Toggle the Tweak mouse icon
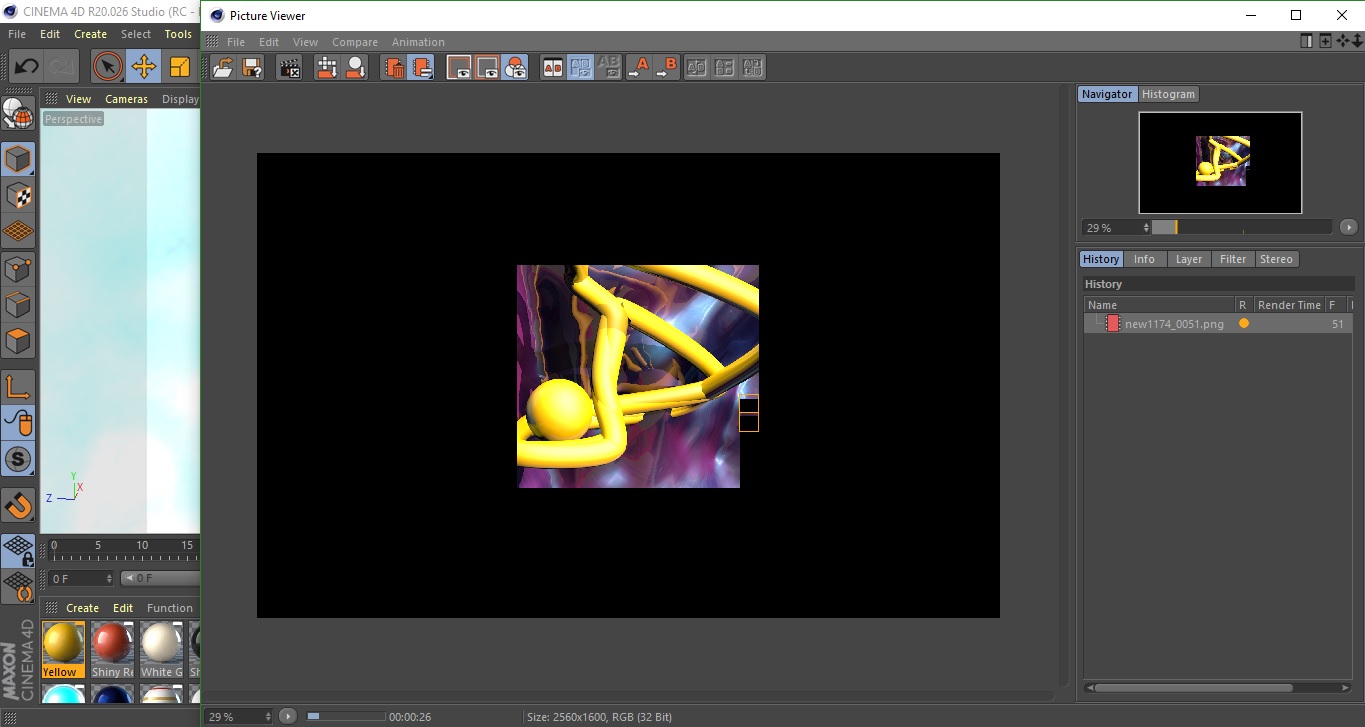This screenshot has width=1365, height=727. 18,423
